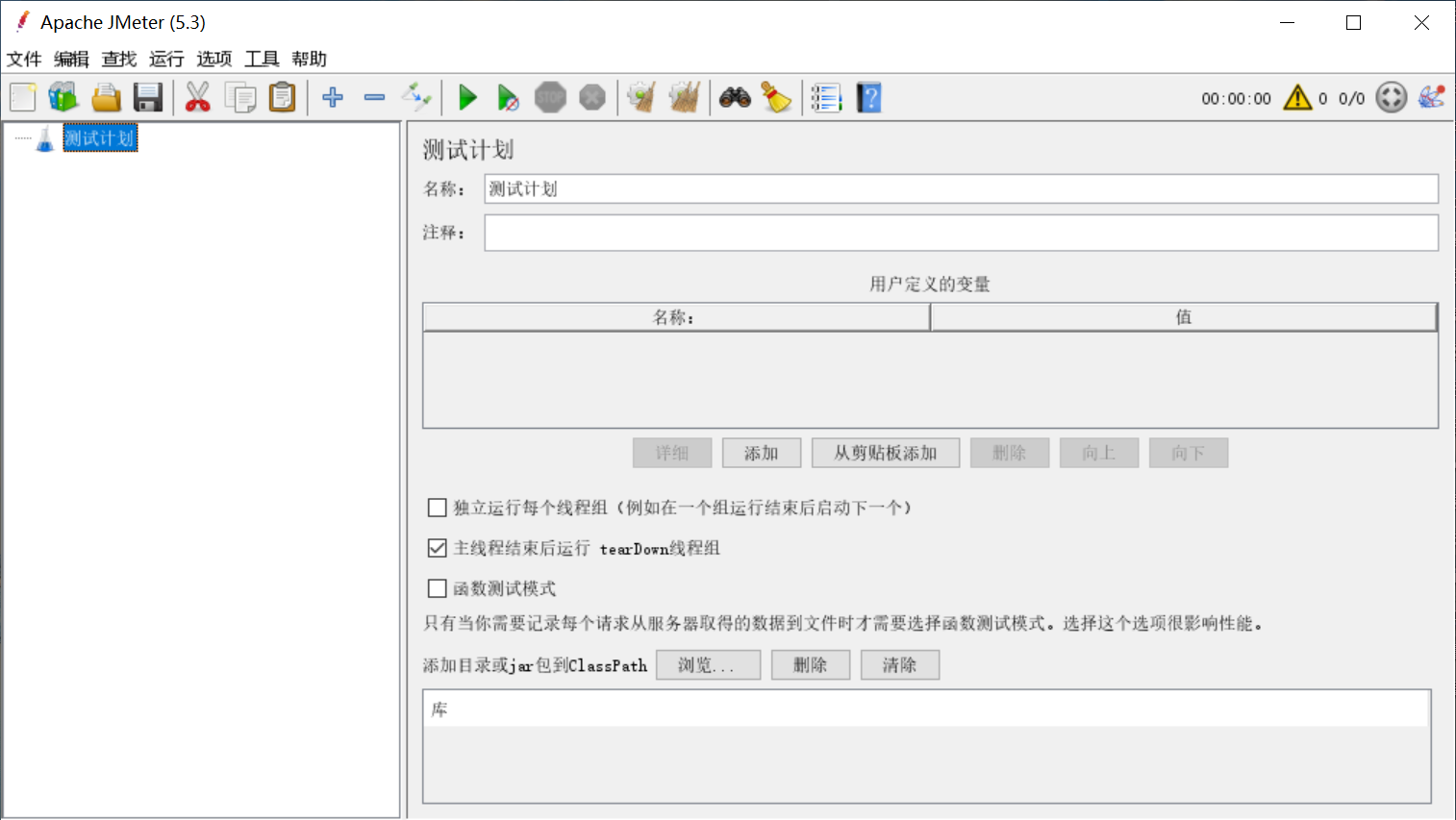Screen dimensions: 1456x820
Task: Click the 向上 button
Action: click(x=1099, y=453)
